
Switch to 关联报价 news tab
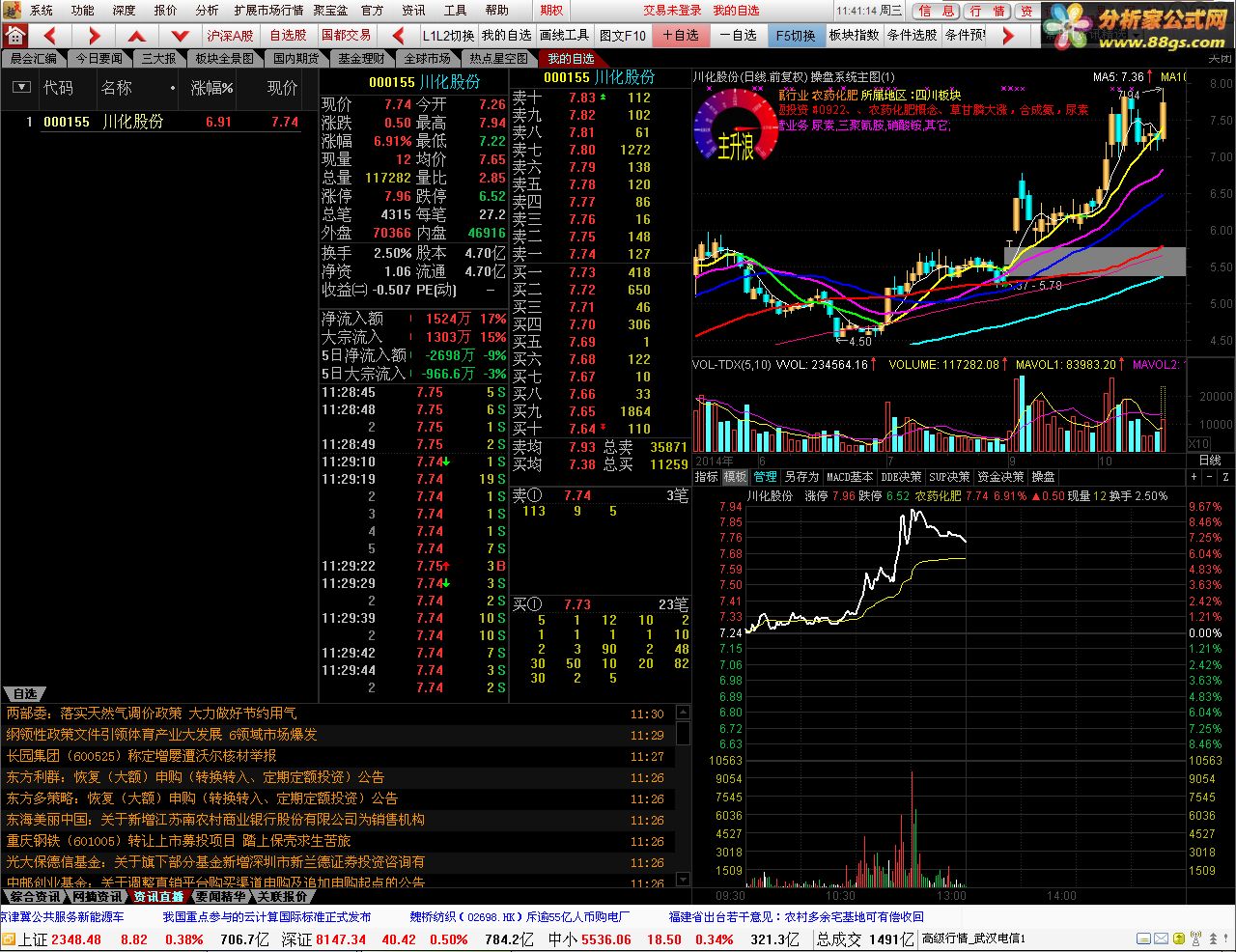coord(282,897)
